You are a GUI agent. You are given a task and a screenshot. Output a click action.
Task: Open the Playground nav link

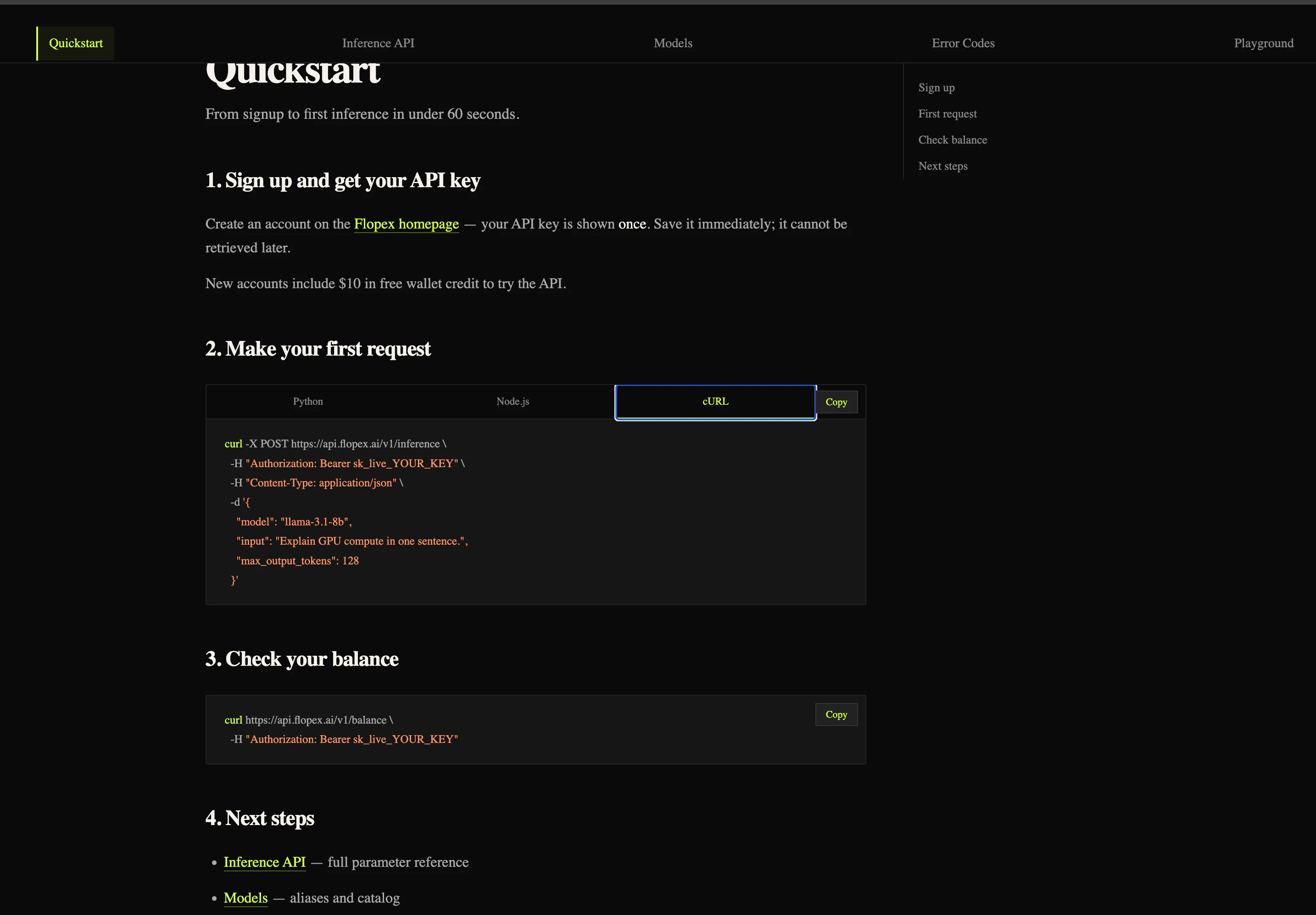coord(1263,44)
